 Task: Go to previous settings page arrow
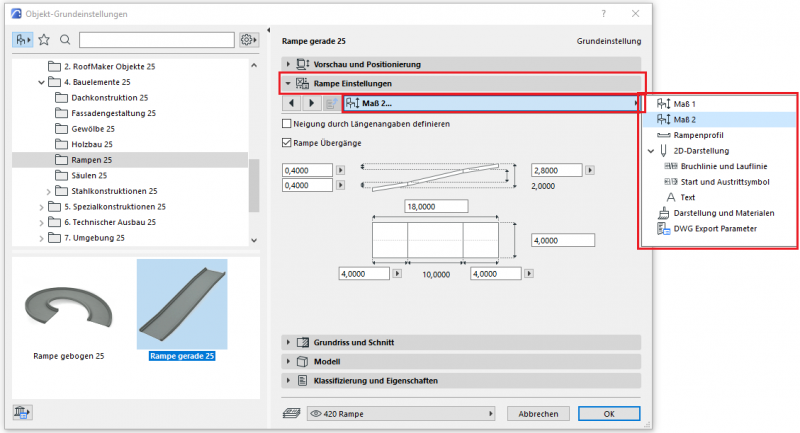[x=291, y=103]
